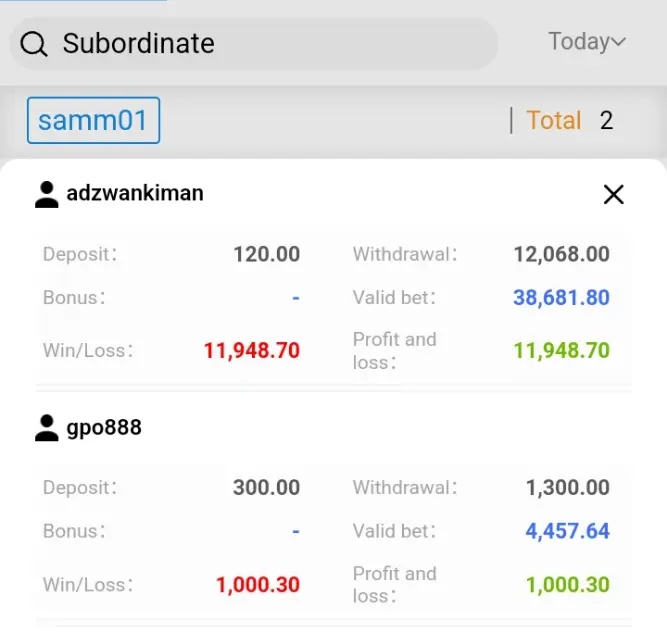Click adzwankiman's red Win/Loss value 11,948.70

point(252,351)
